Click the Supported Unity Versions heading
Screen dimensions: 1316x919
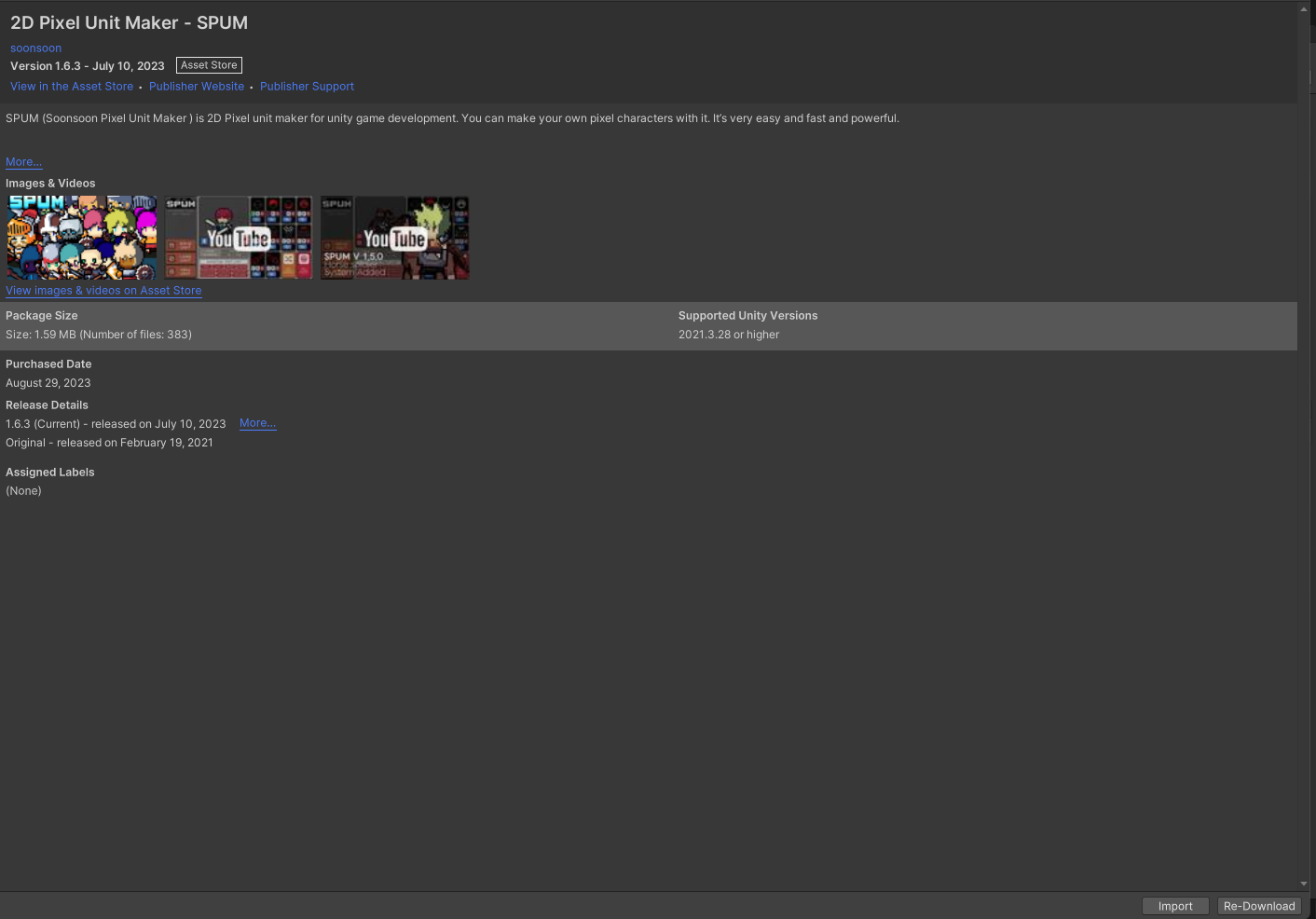coord(747,316)
